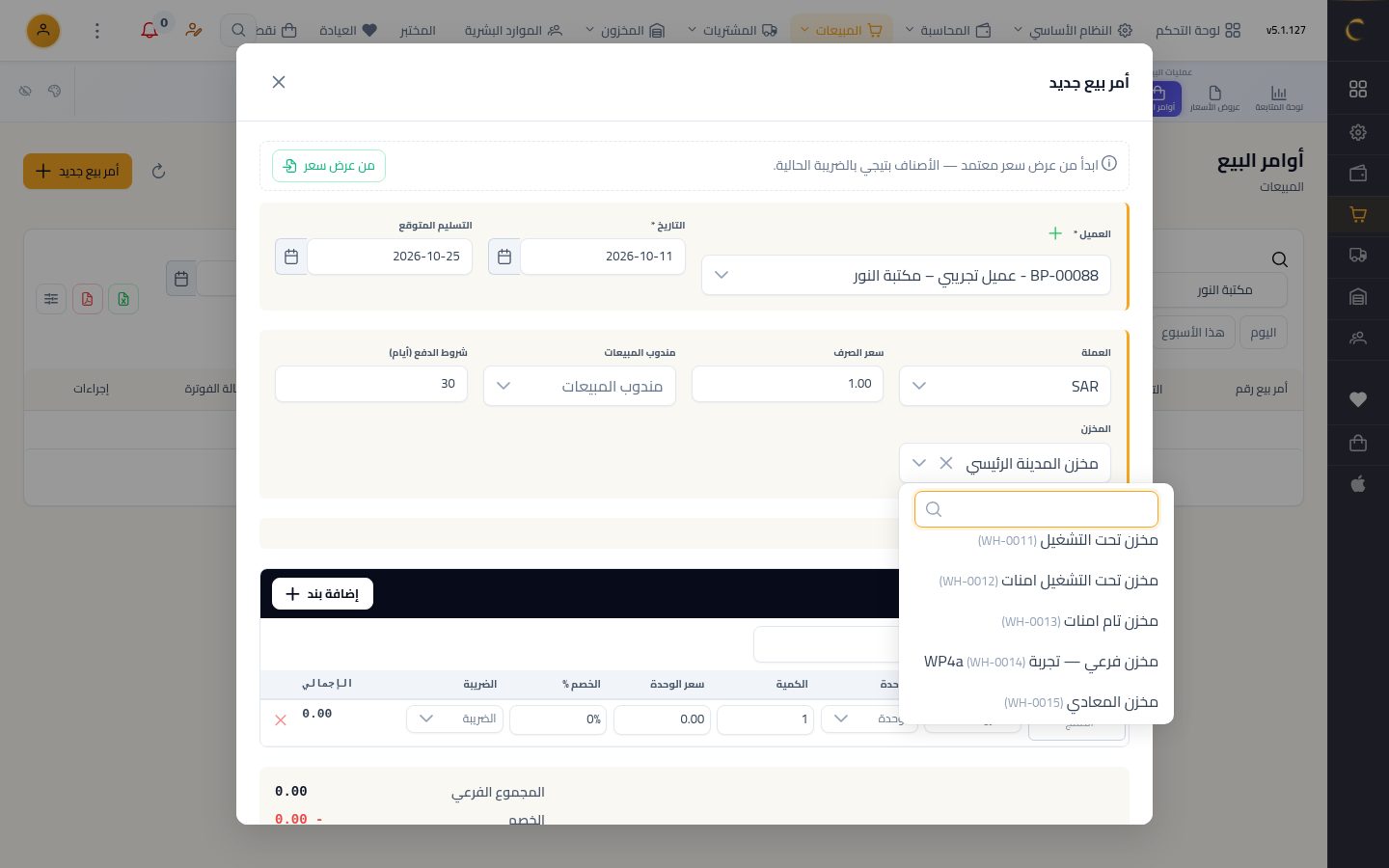The height and width of the screenshot is (868, 1389).
Task: Export the orders list to Excel
Action: 123,299
